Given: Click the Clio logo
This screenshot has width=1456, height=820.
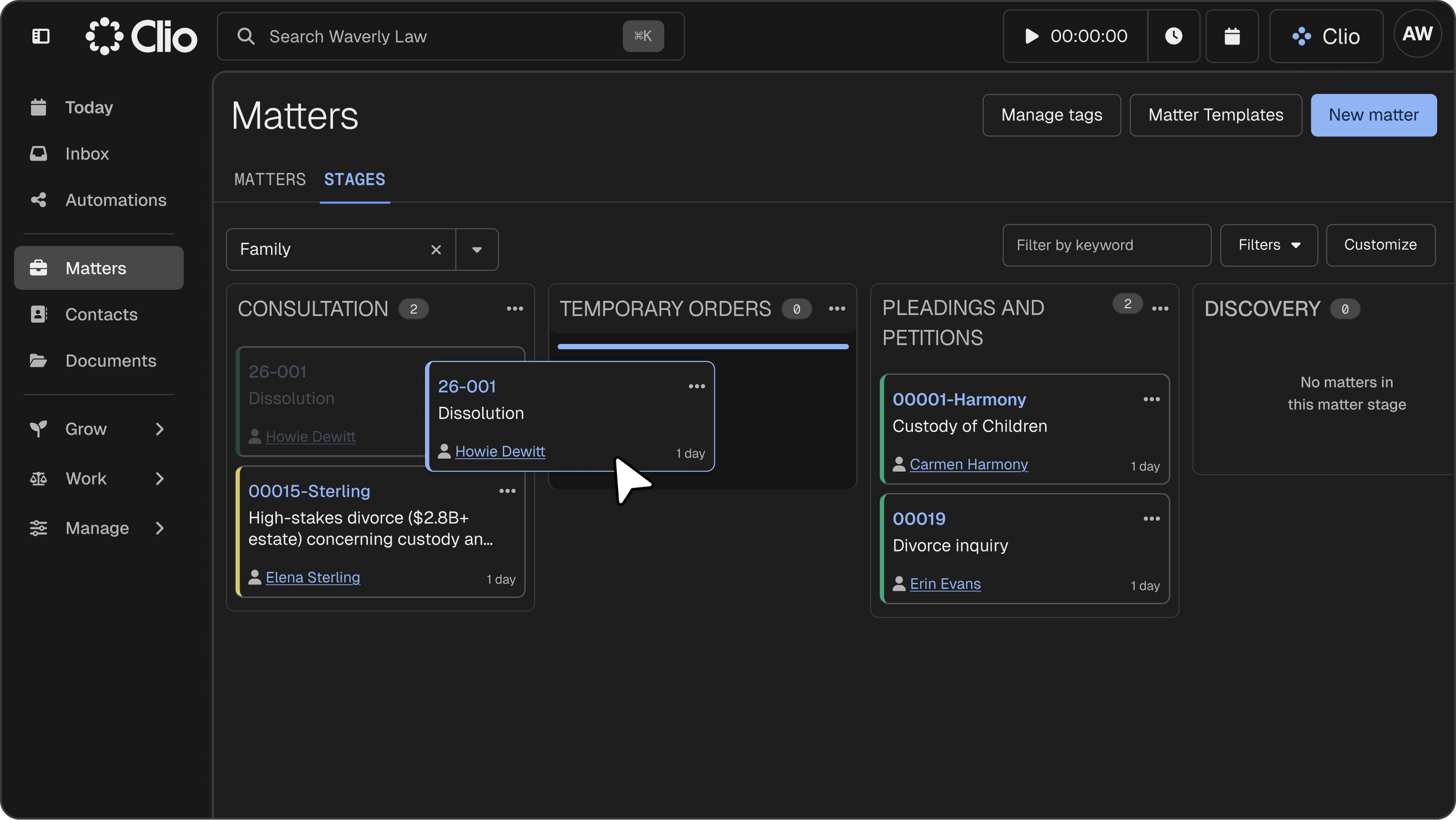Looking at the screenshot, I should click(x=141, y=36).
